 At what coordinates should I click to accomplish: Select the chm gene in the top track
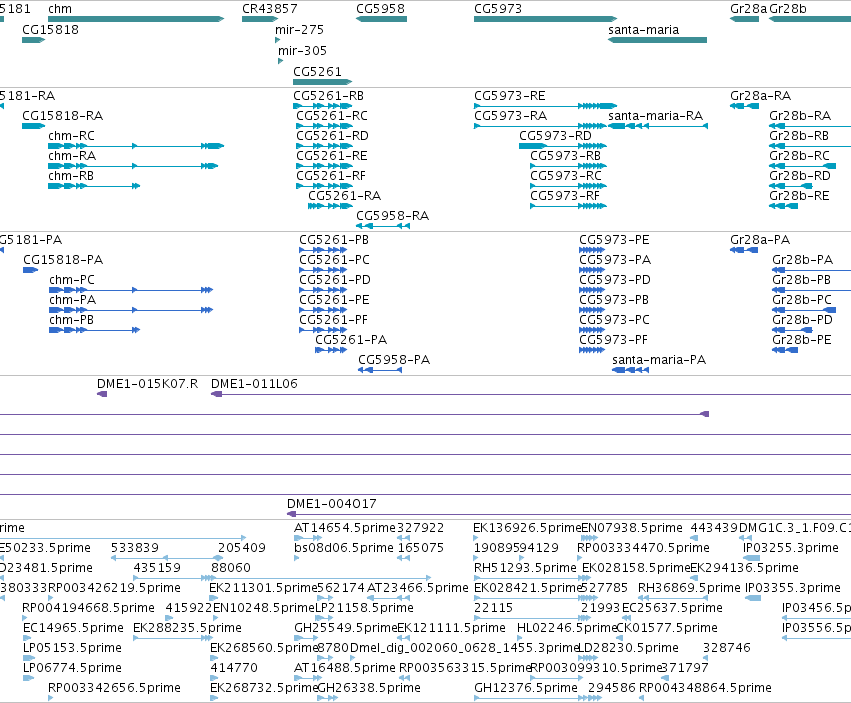pyautogui.click(x=136, y=19)
